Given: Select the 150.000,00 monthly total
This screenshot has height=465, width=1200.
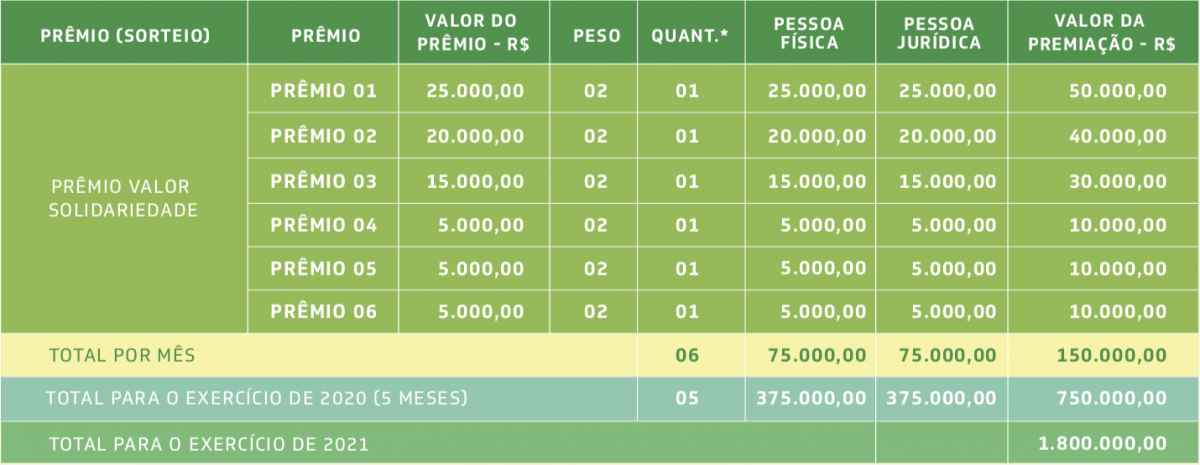Looking at the screenshot, I should click(x=1113, y=355).
